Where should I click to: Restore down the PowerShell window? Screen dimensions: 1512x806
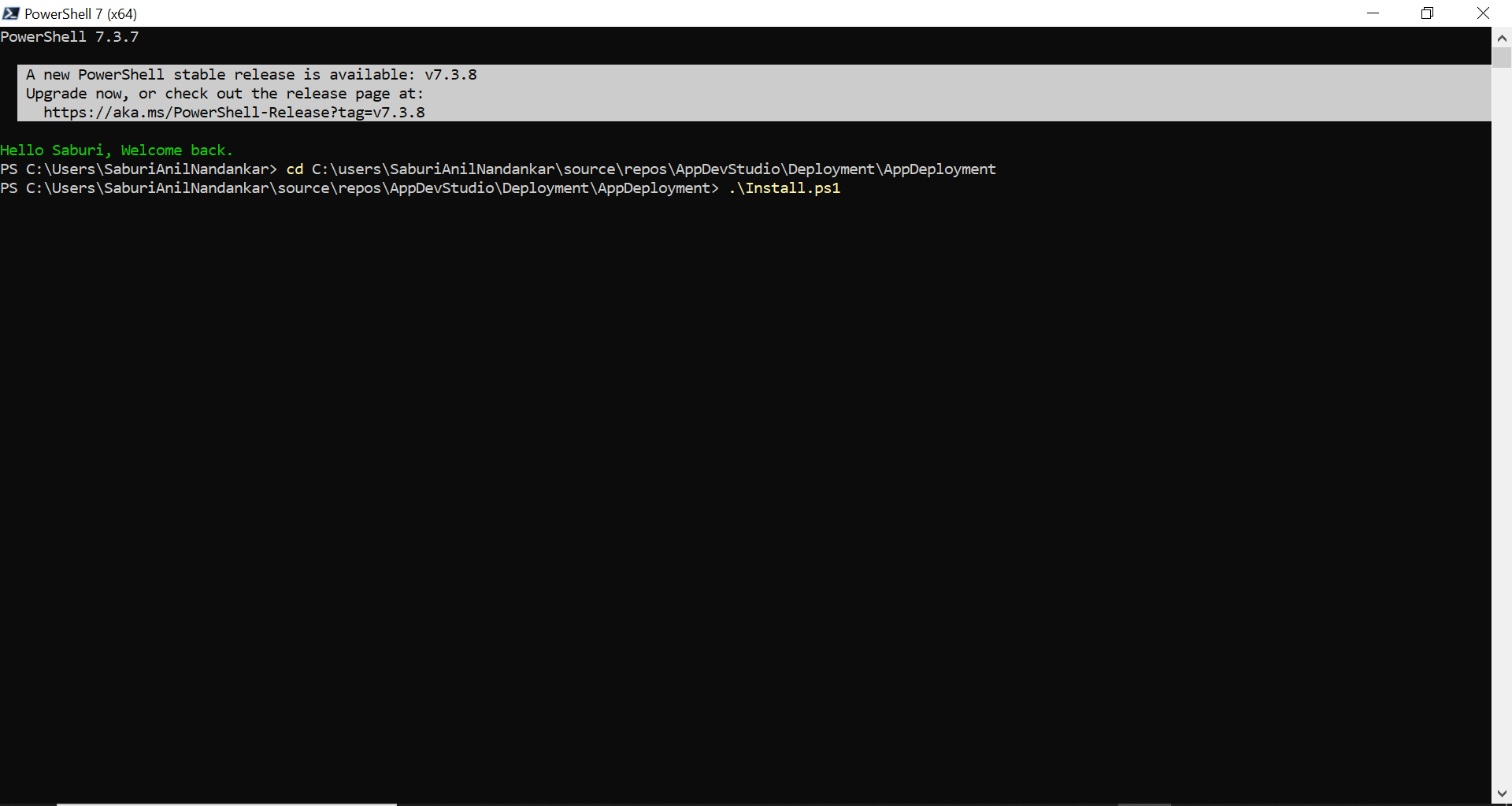1427,13
